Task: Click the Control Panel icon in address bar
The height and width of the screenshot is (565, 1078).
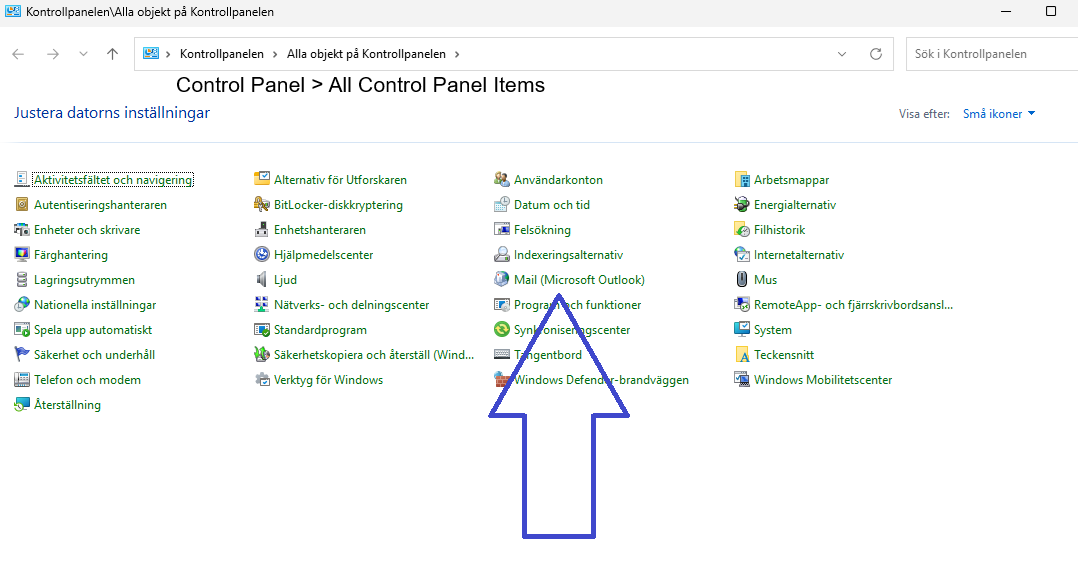Action: coord(151,54)
